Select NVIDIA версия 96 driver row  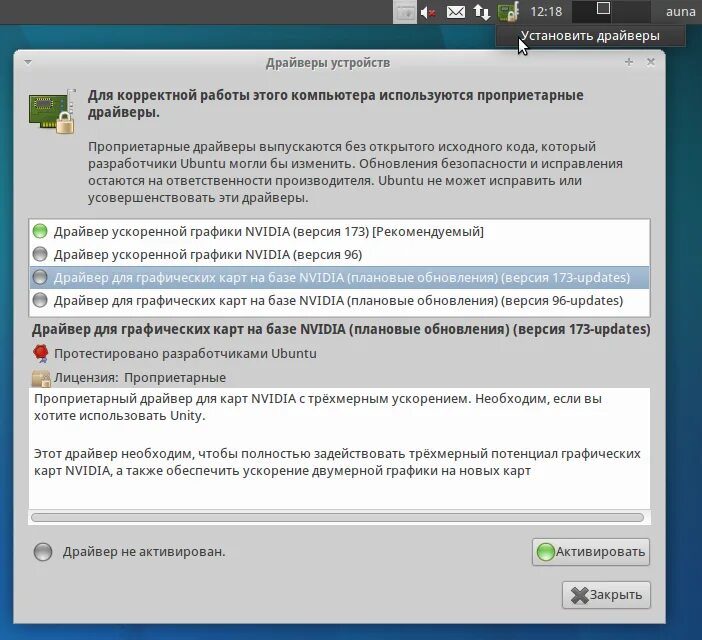coord(339,255)
